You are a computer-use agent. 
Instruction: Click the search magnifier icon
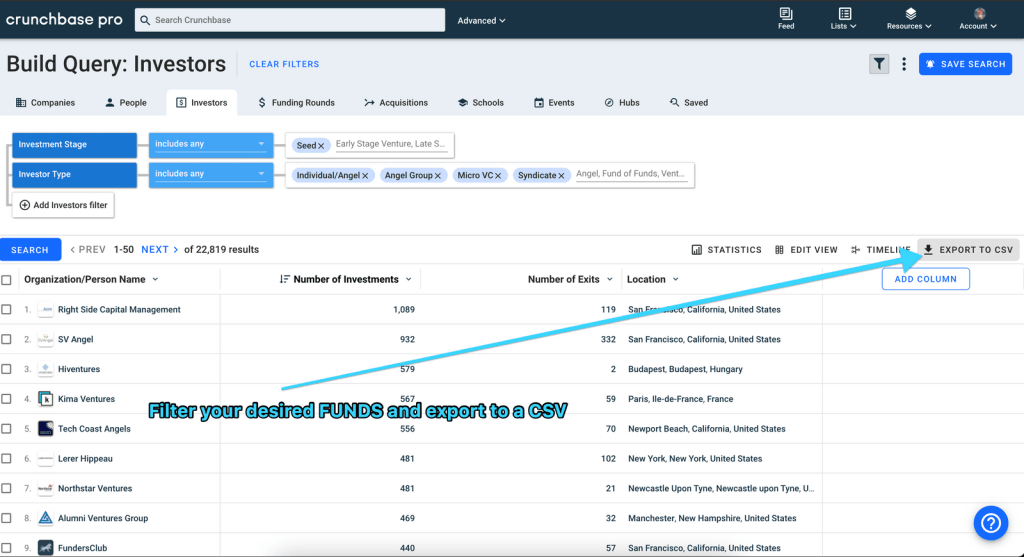point(145,20)
